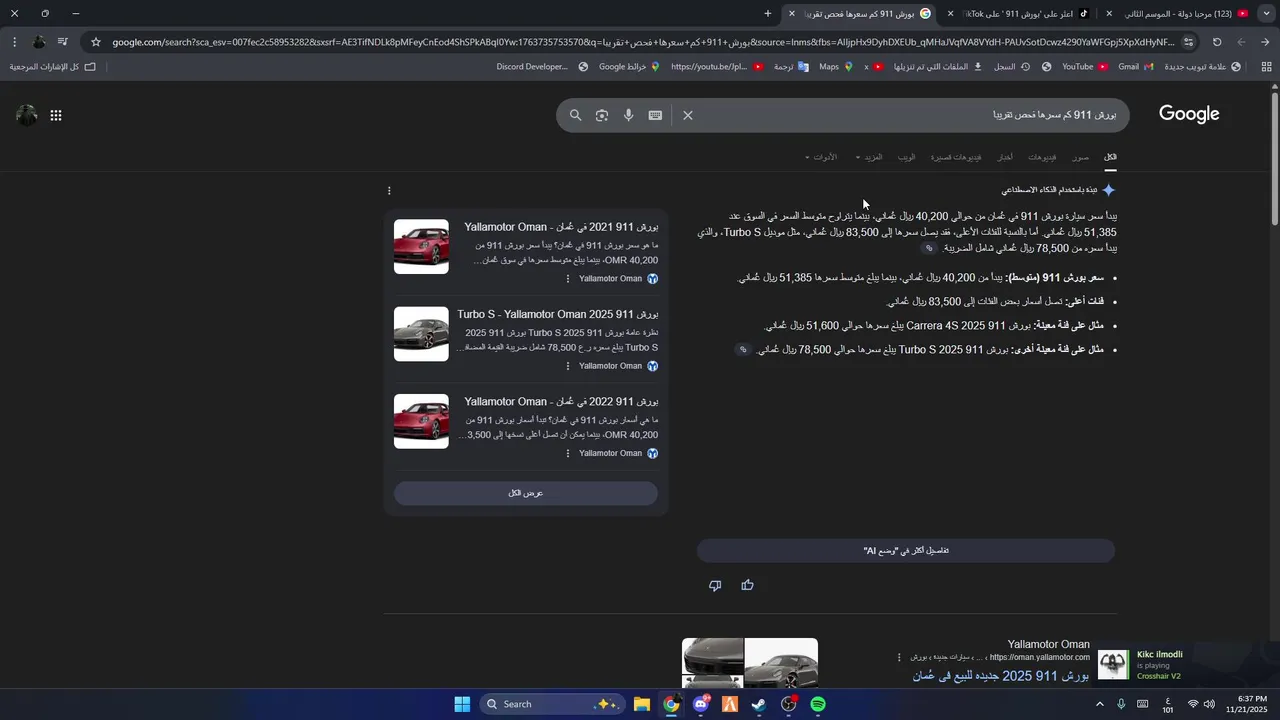Open the Google account profile avatar

pyautogui.click(x=27, y=115)
